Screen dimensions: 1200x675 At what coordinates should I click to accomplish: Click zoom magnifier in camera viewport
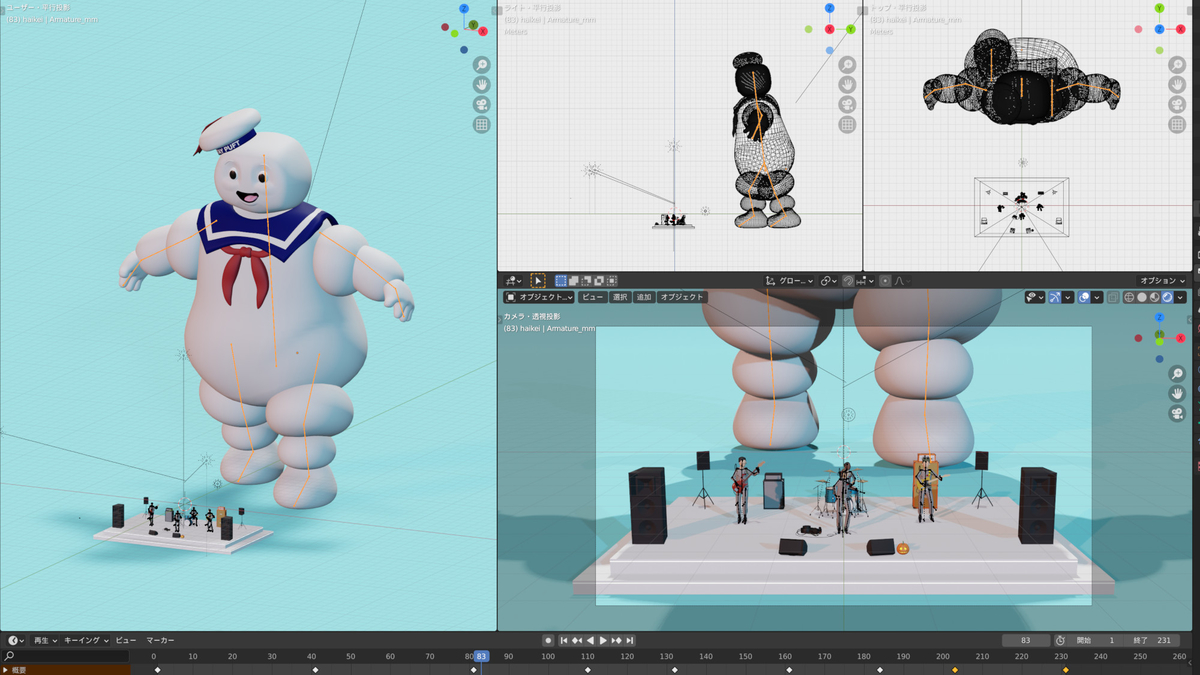(x=1177, y=373)
